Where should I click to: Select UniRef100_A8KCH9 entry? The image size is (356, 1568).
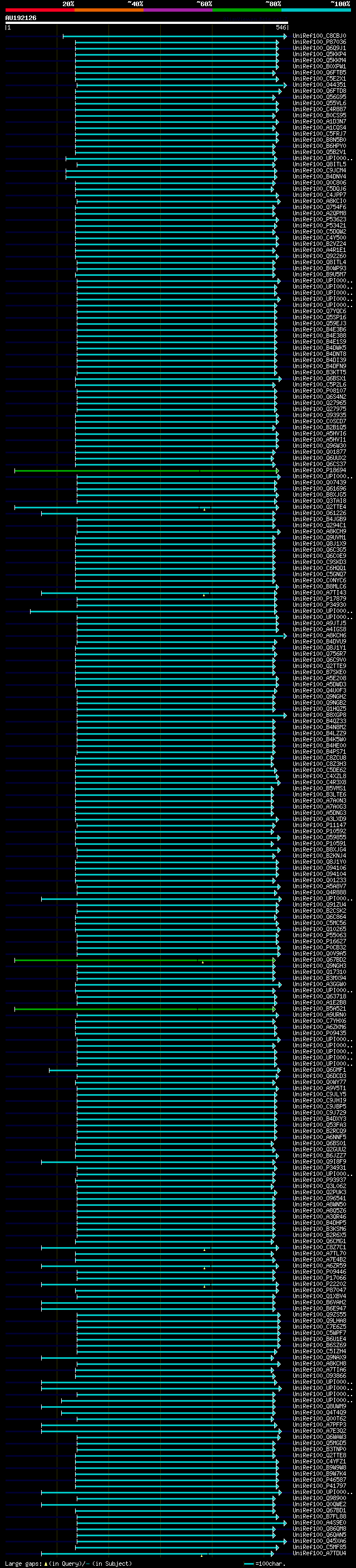[319, 531]
